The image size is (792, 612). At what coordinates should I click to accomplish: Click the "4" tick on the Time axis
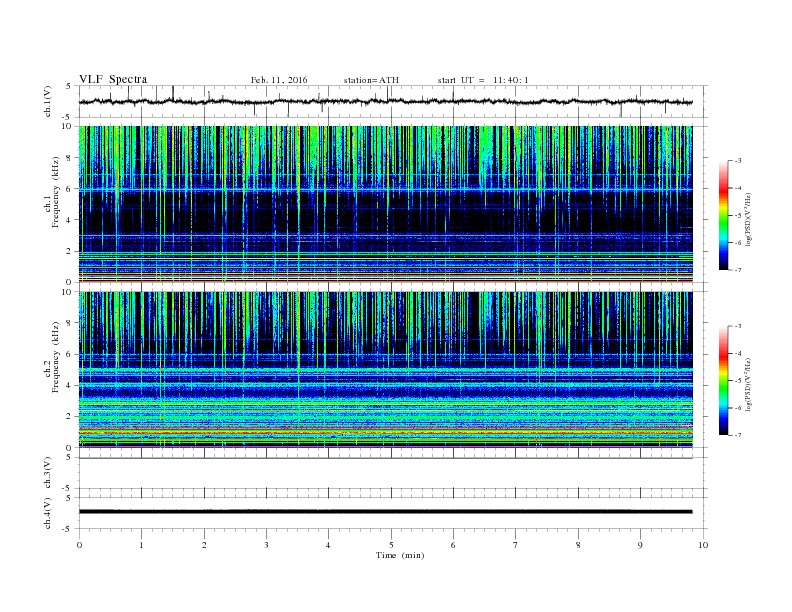click(x=329, y=545)
